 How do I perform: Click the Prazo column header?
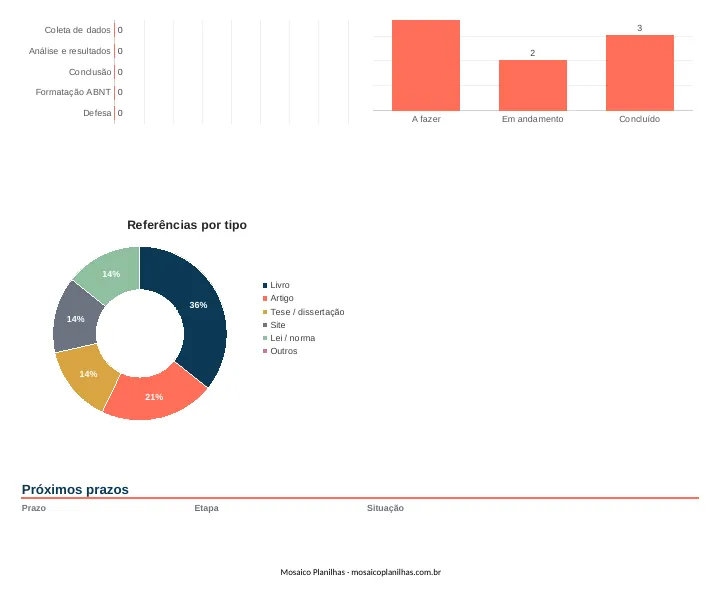33,508
